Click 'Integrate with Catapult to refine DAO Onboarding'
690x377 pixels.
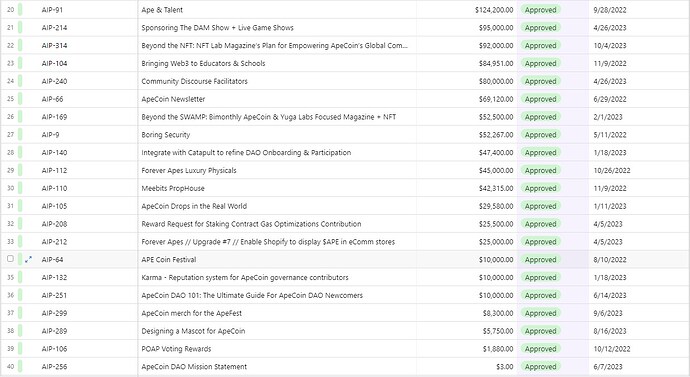point(246,153)
